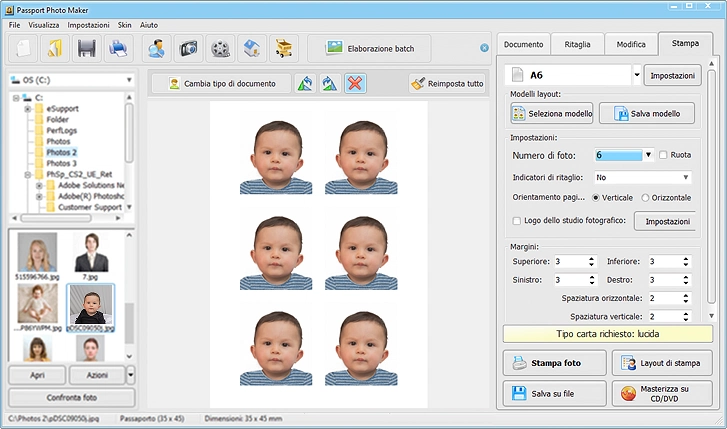Click the Spaziatura orizzontale stepper

[686, 298]
